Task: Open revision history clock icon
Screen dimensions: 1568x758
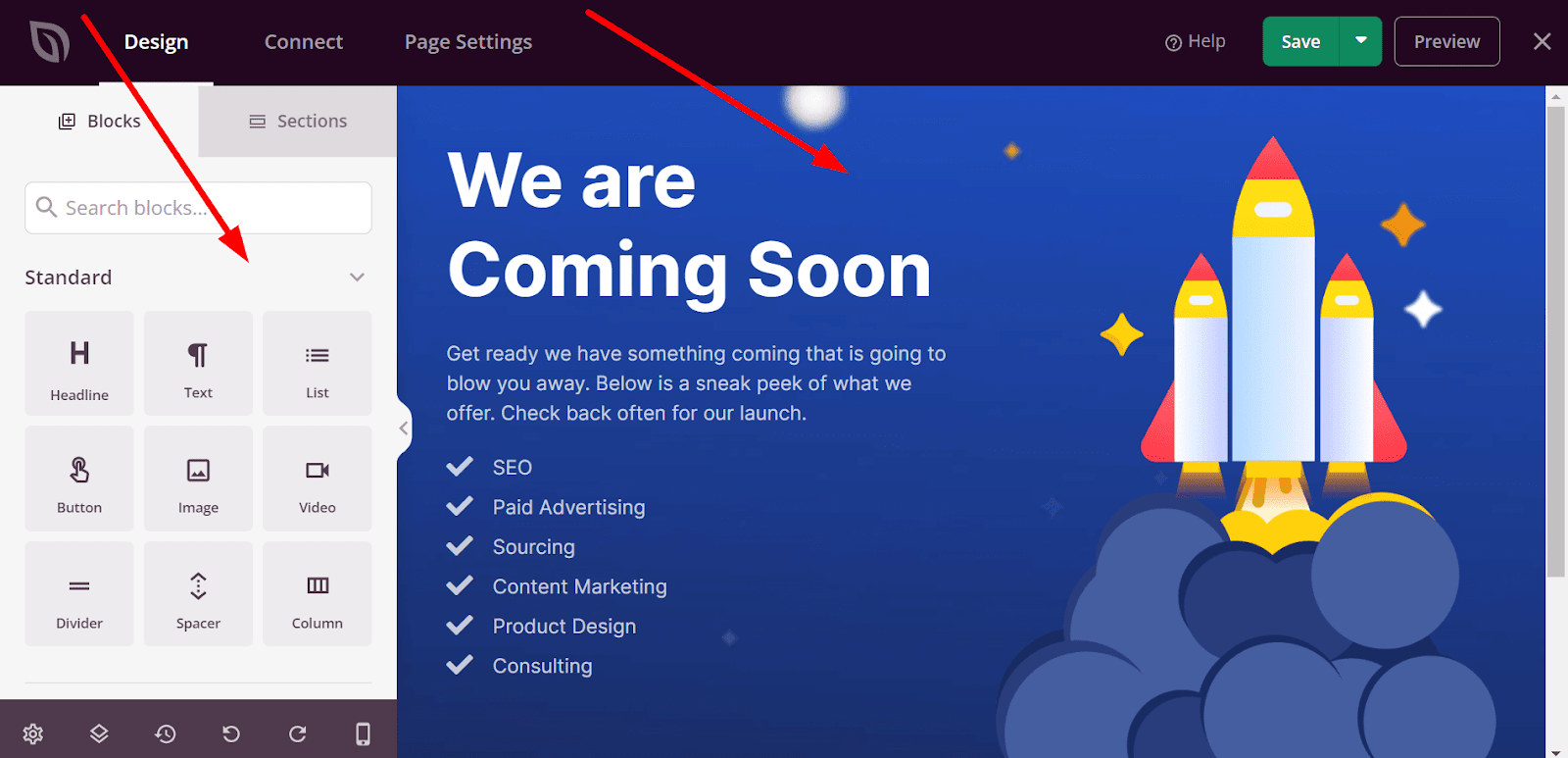Action: pyautogui.click(x=166, y=733)
